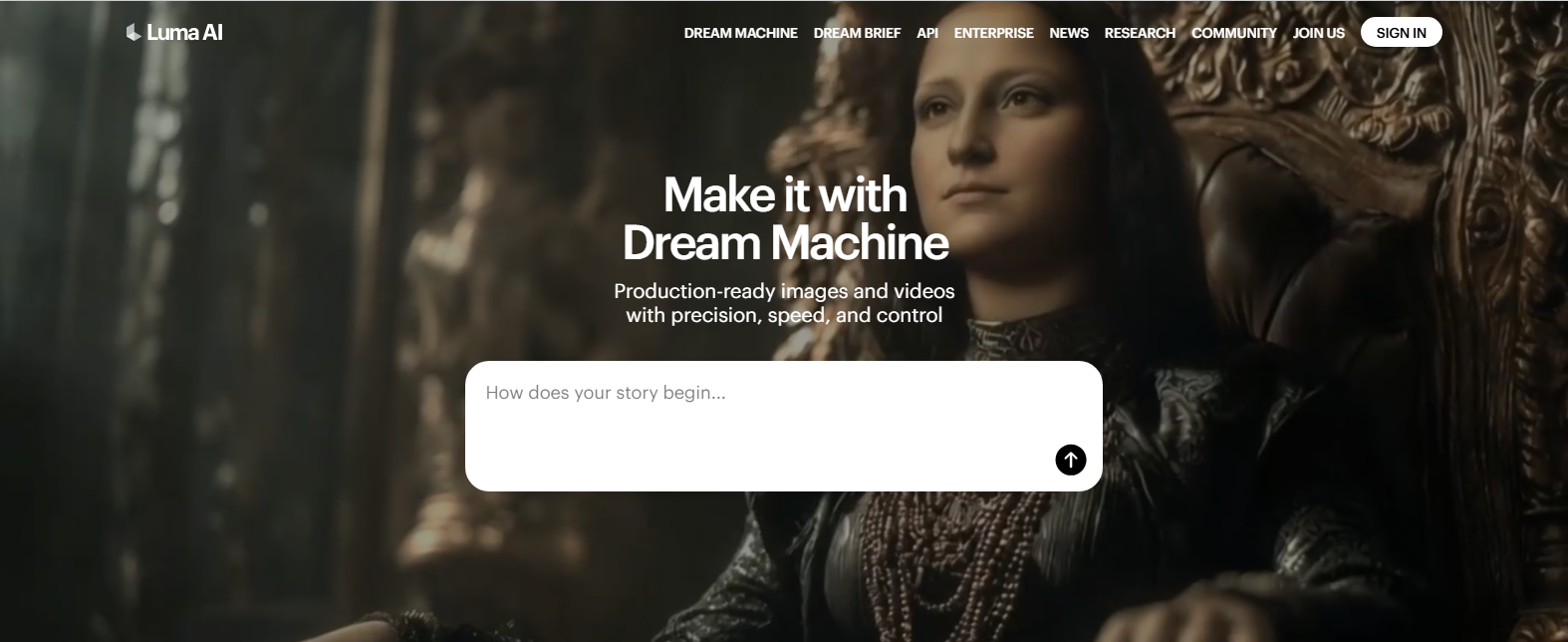Click the Luma AI cube logo icon
The image size is (1568, 642).
point(133,33)
